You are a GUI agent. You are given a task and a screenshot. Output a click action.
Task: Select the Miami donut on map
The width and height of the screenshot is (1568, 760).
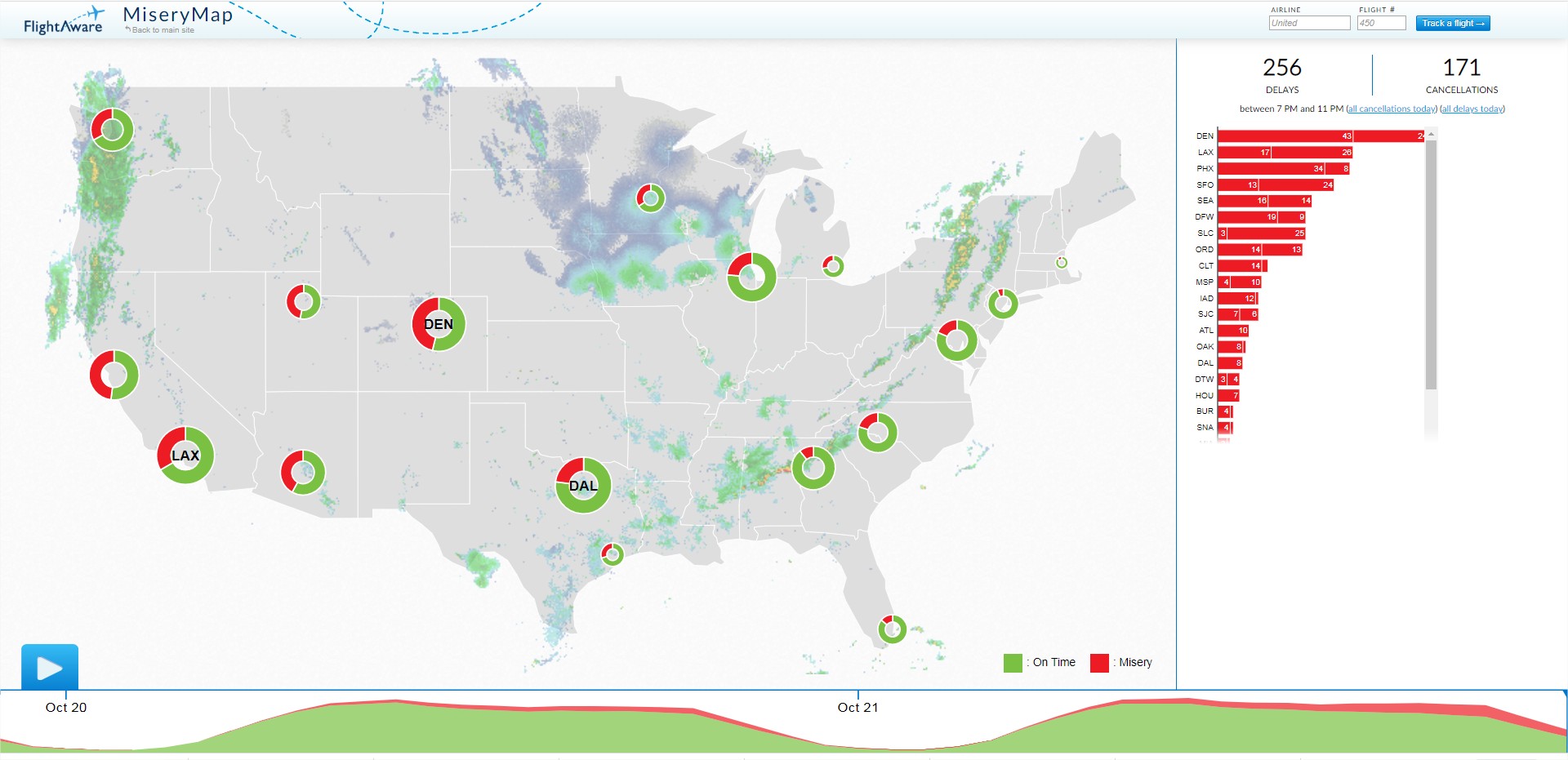pos(892,629)
